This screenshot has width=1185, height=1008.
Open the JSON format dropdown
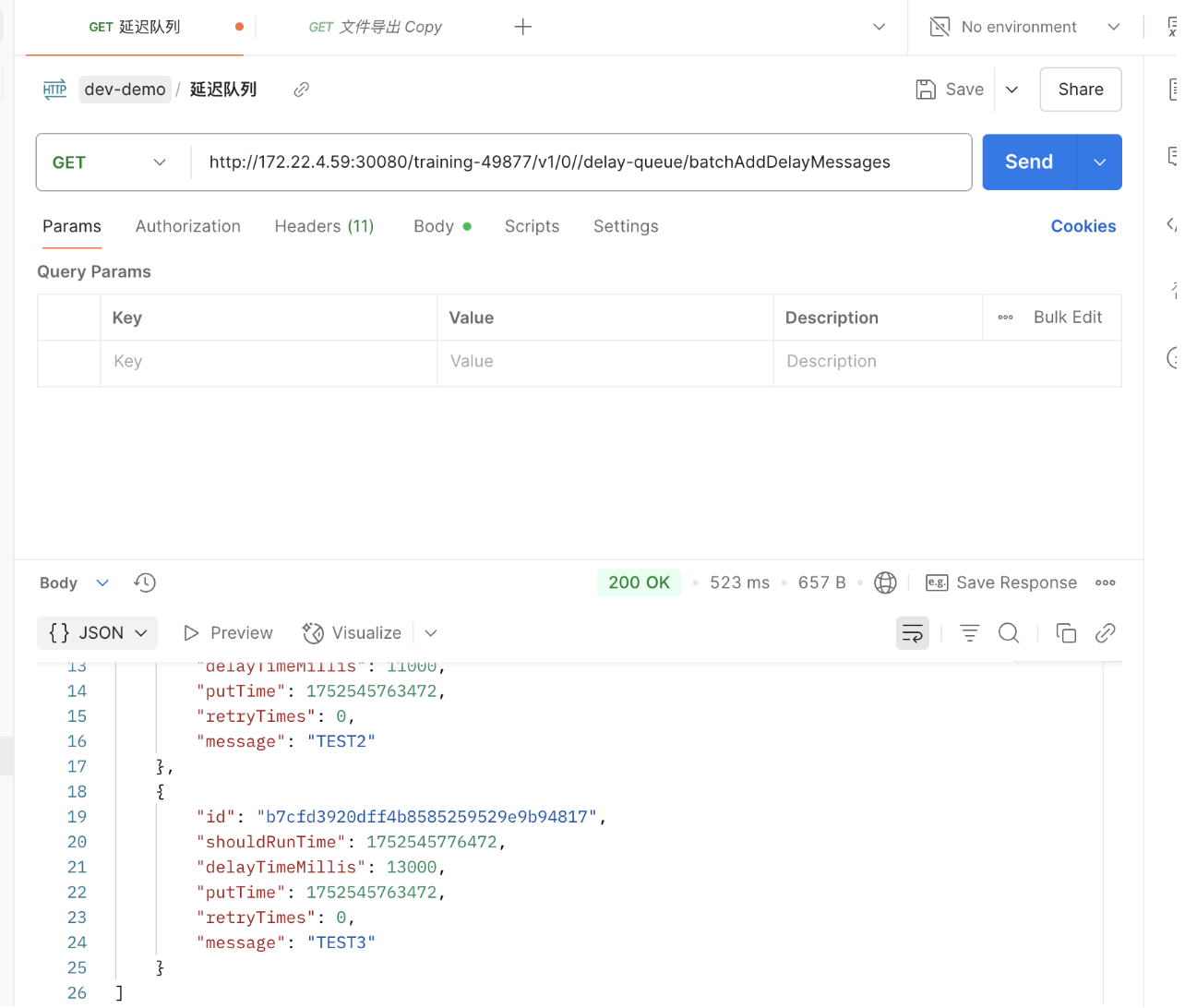coord(98,633)
